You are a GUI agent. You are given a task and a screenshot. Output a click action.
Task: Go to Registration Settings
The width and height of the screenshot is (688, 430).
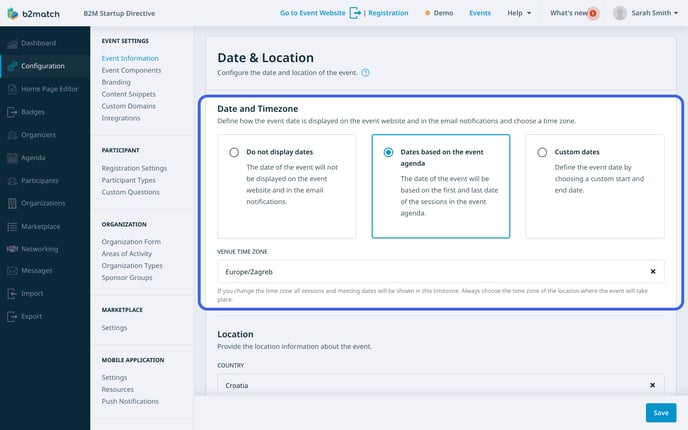[x=134, y=168]
